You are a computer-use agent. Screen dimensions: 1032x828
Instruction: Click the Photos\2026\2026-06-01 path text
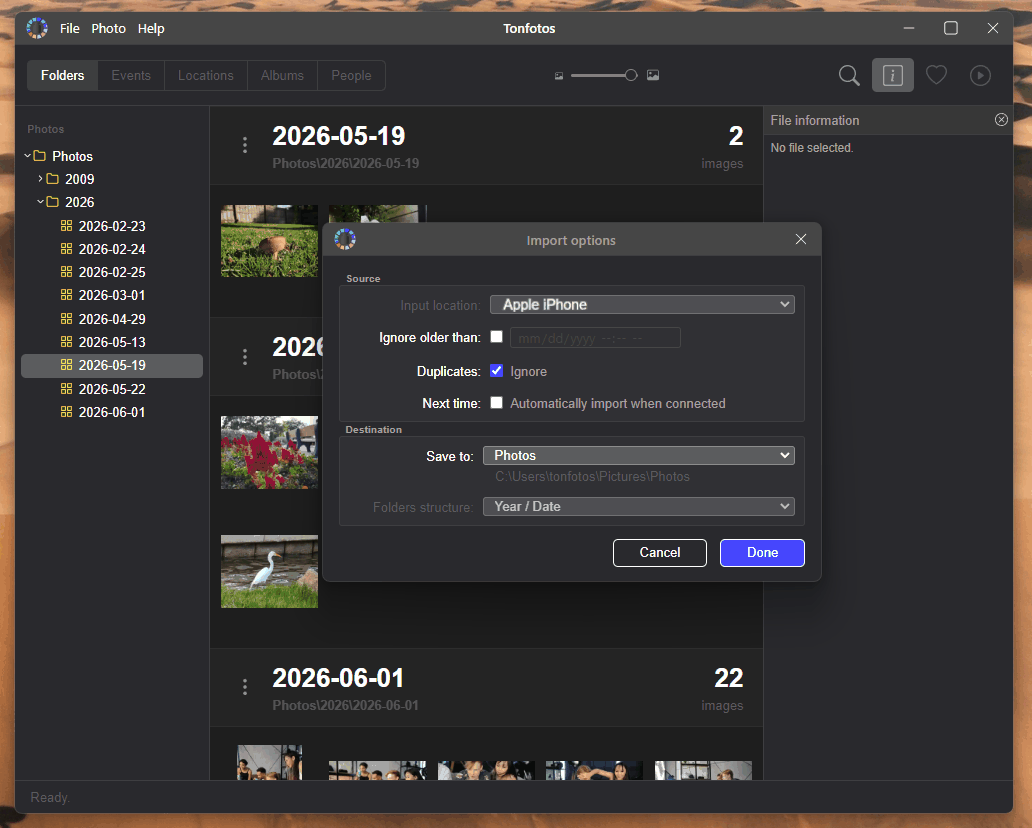(346, 705)
